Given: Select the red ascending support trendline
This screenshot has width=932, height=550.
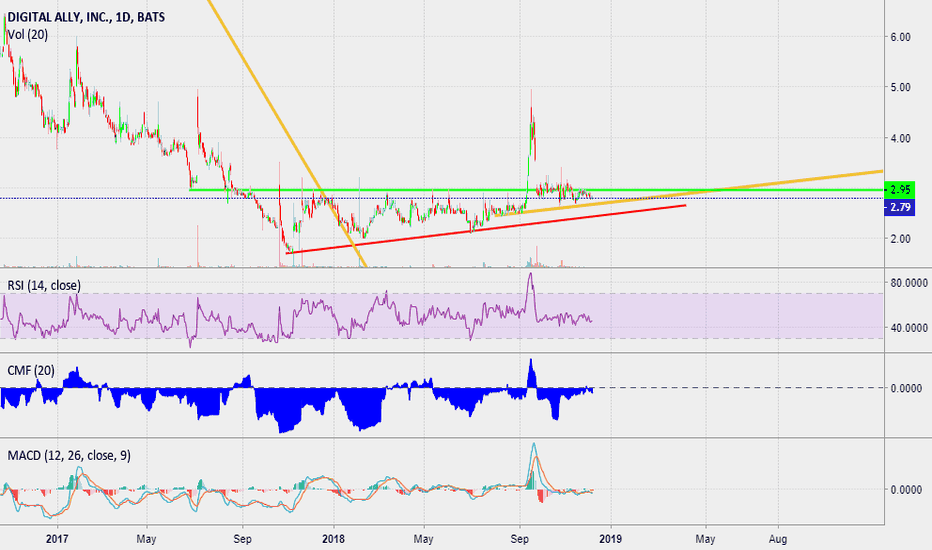Looking at the screenshot, I should point(486,230).
